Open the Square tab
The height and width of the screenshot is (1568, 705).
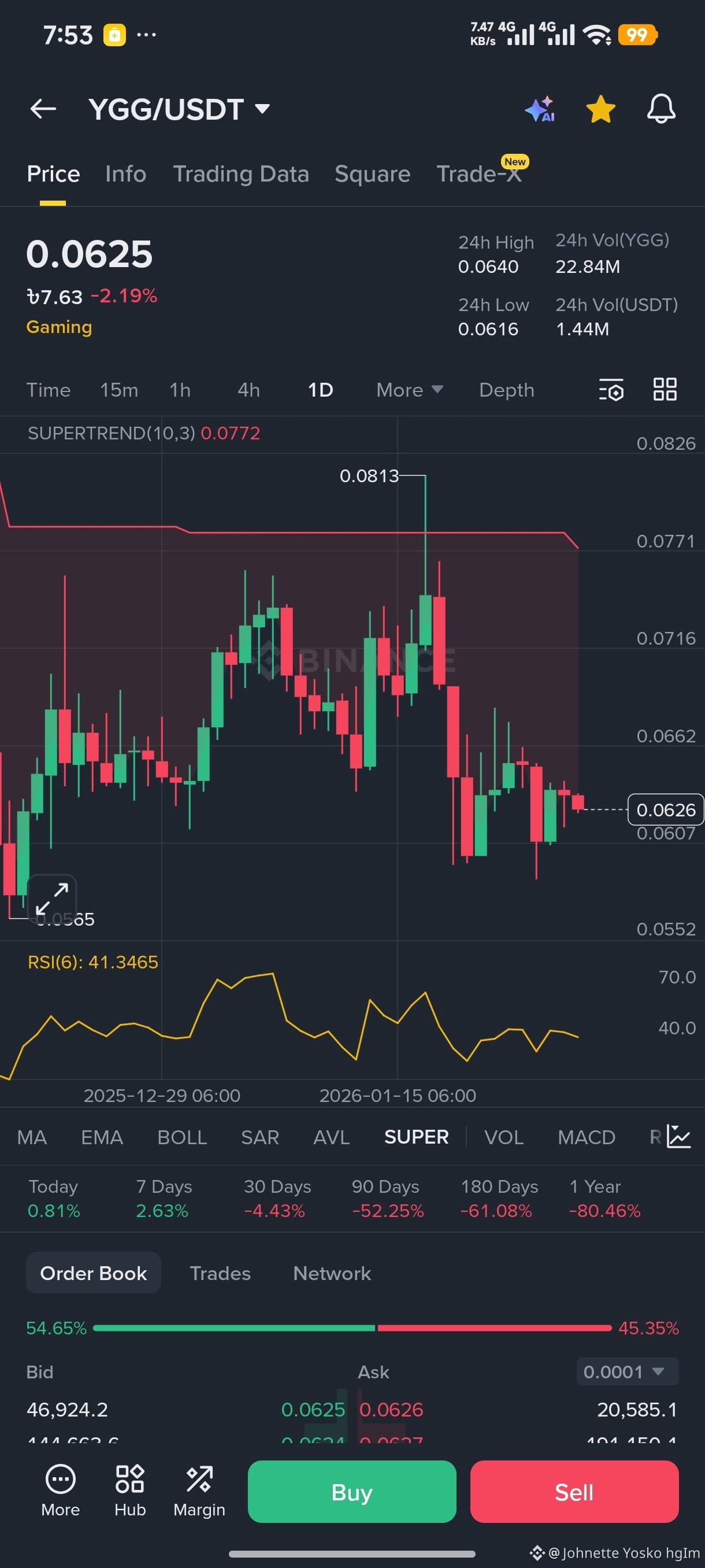[x=372, y=174]
